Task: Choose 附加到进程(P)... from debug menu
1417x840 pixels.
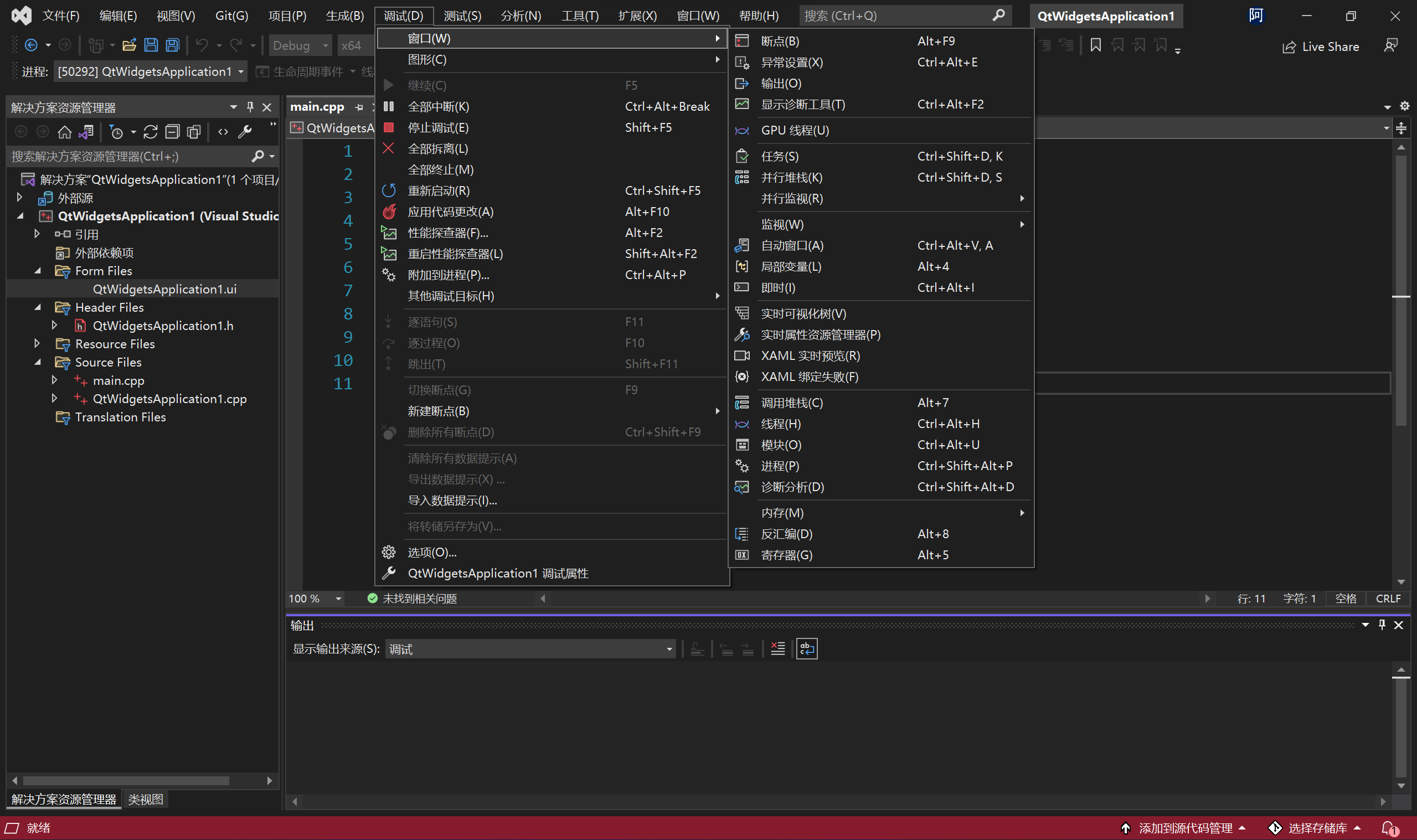Action: (552, 275)
